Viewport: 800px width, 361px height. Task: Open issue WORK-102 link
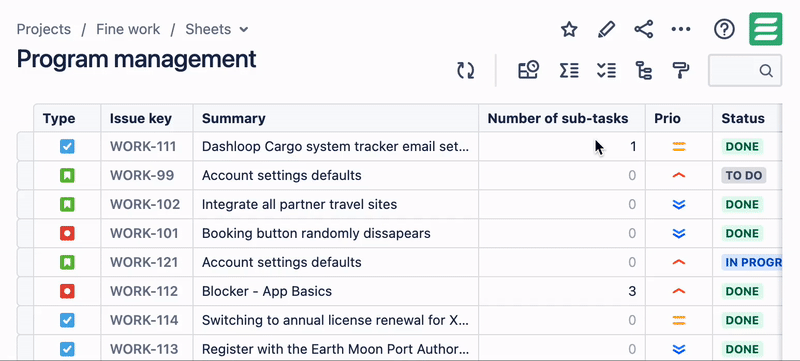(145, 204)
